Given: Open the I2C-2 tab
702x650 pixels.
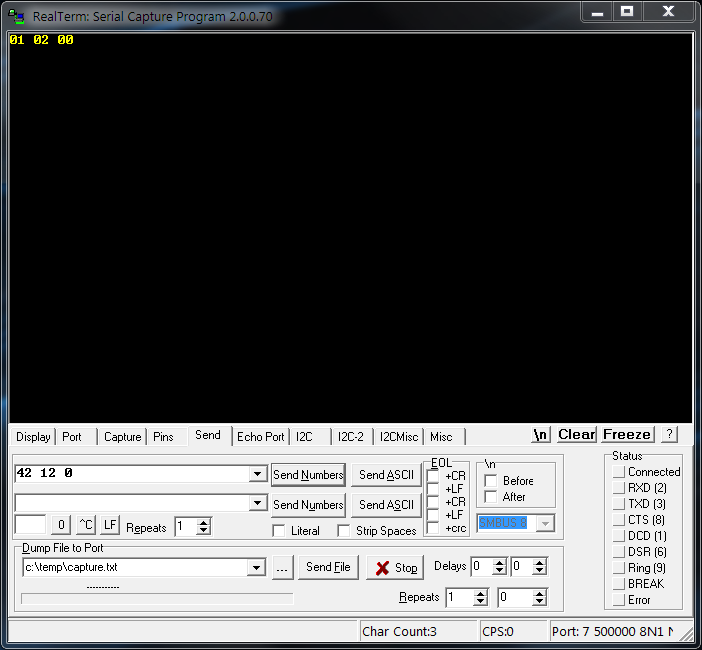Looking at the screenshot, I should tap(351, 436).
